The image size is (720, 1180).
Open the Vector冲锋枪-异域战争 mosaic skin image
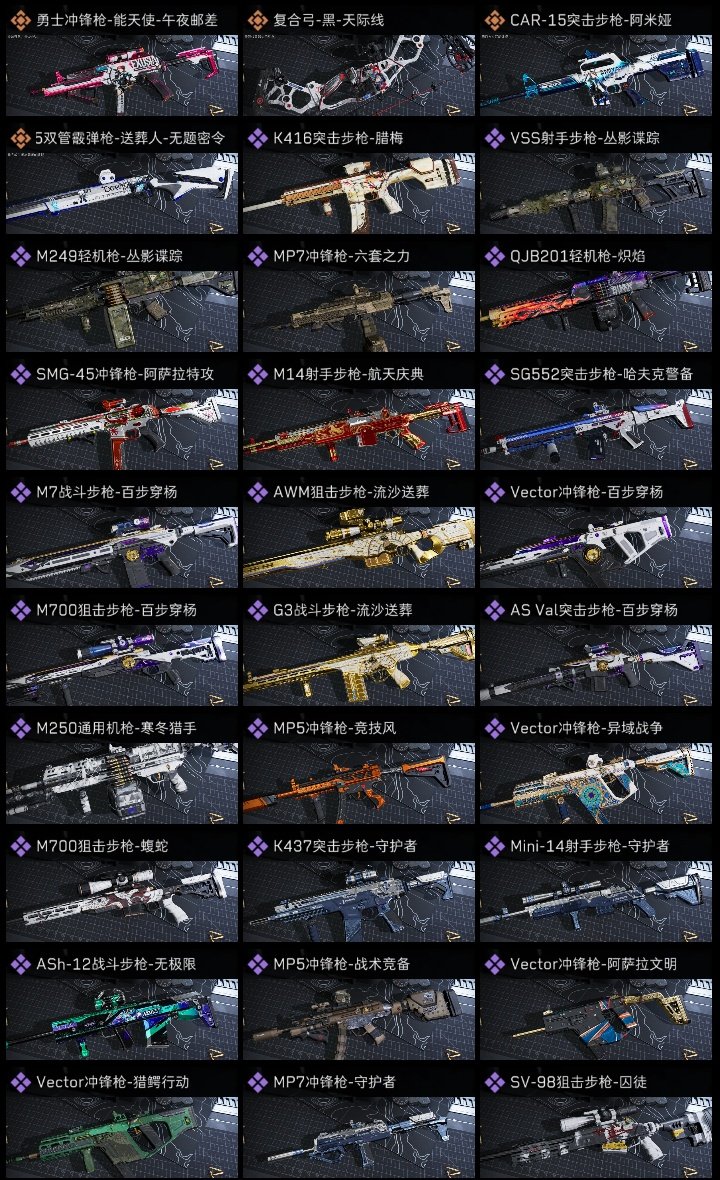(x=596, y=783)
